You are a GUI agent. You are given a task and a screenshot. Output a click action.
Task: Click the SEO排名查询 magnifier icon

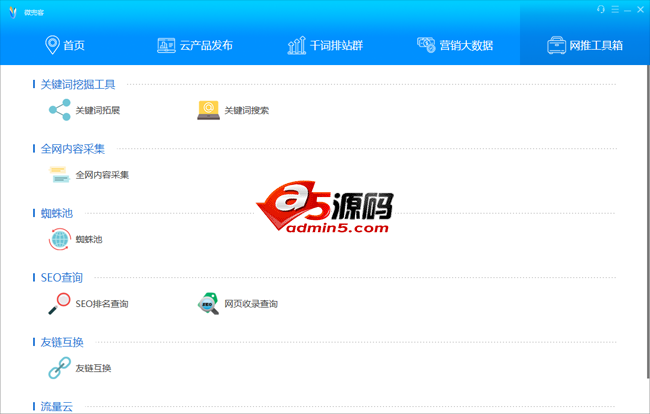pyautogui.click(x=59, y=303)
